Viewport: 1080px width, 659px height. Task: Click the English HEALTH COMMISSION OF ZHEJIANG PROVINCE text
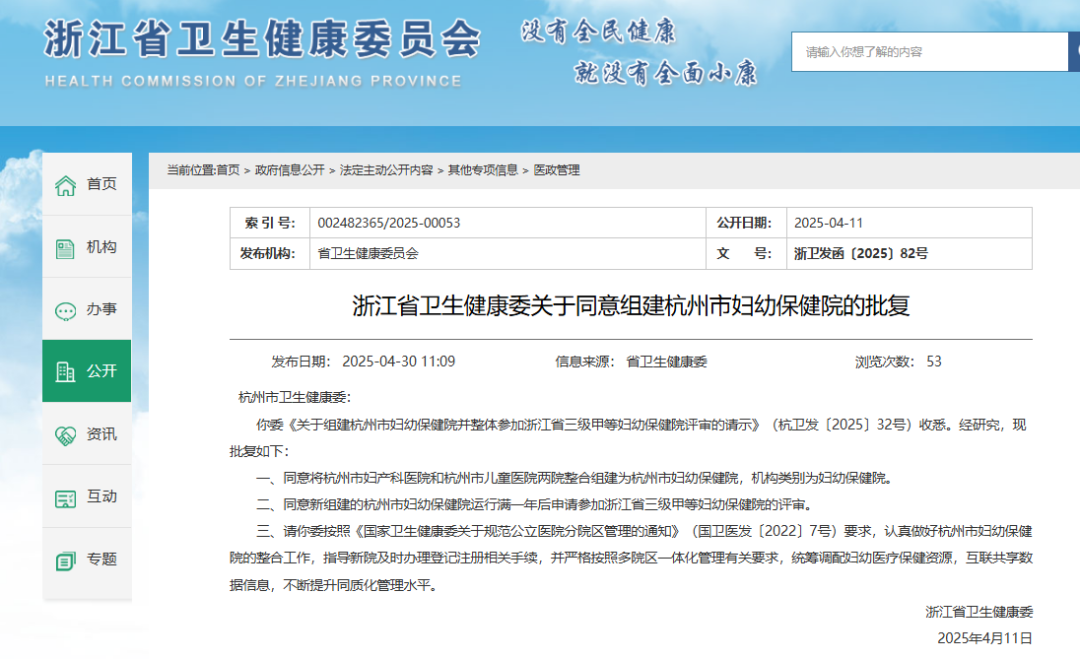pos(253,81)
